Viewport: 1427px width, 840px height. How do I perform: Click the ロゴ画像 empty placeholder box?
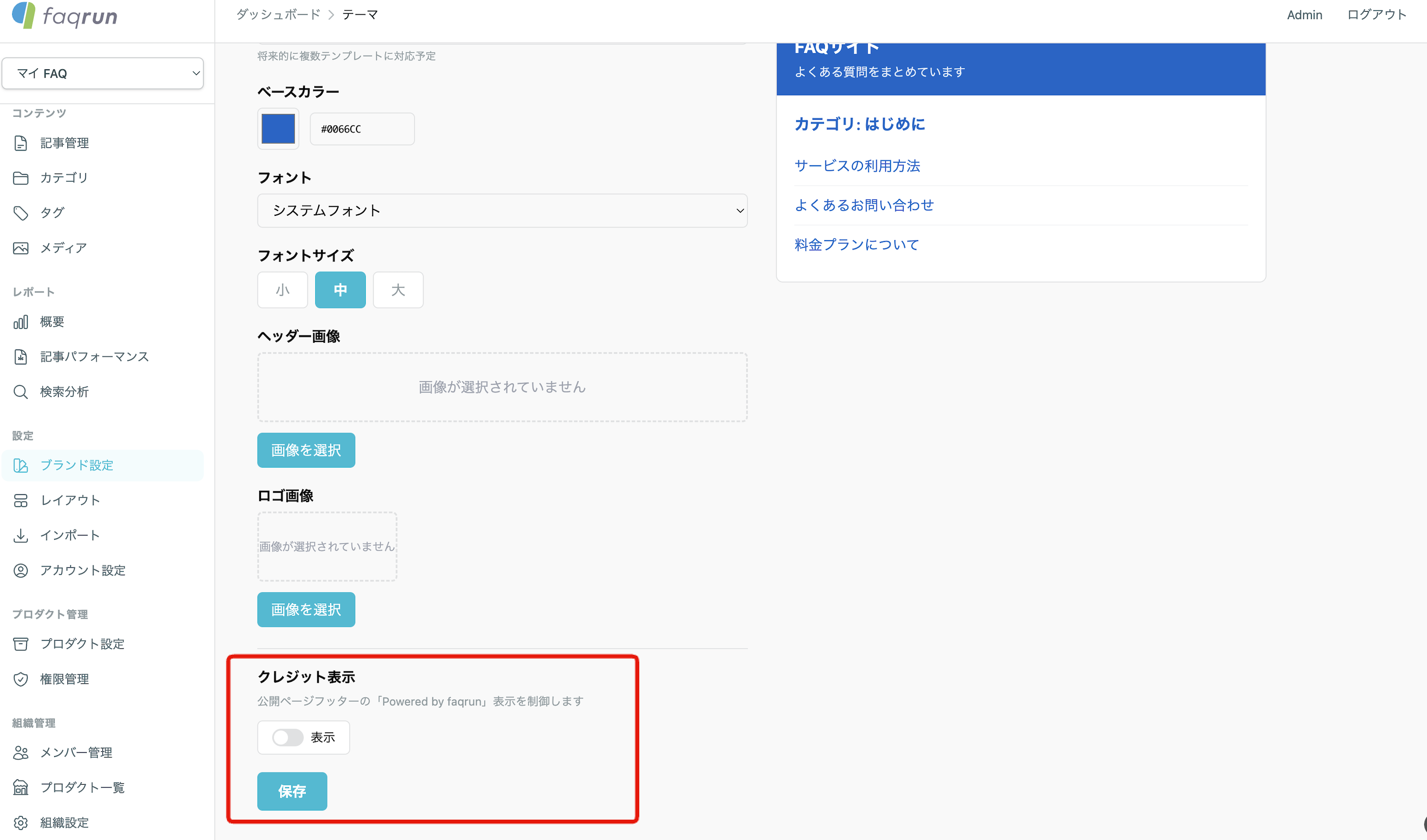[327, 548]
